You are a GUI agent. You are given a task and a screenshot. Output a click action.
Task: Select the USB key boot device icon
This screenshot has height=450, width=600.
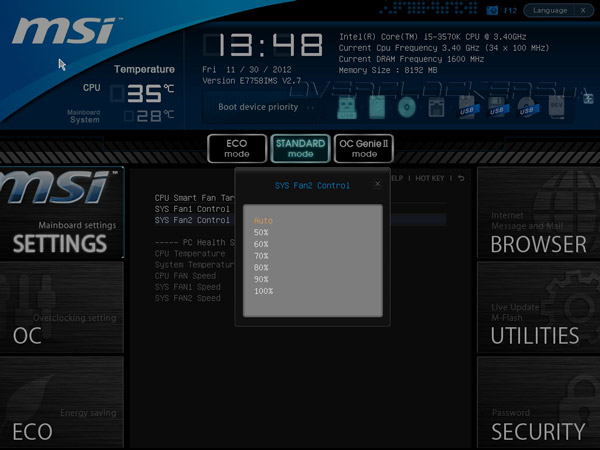coord(347,108)
